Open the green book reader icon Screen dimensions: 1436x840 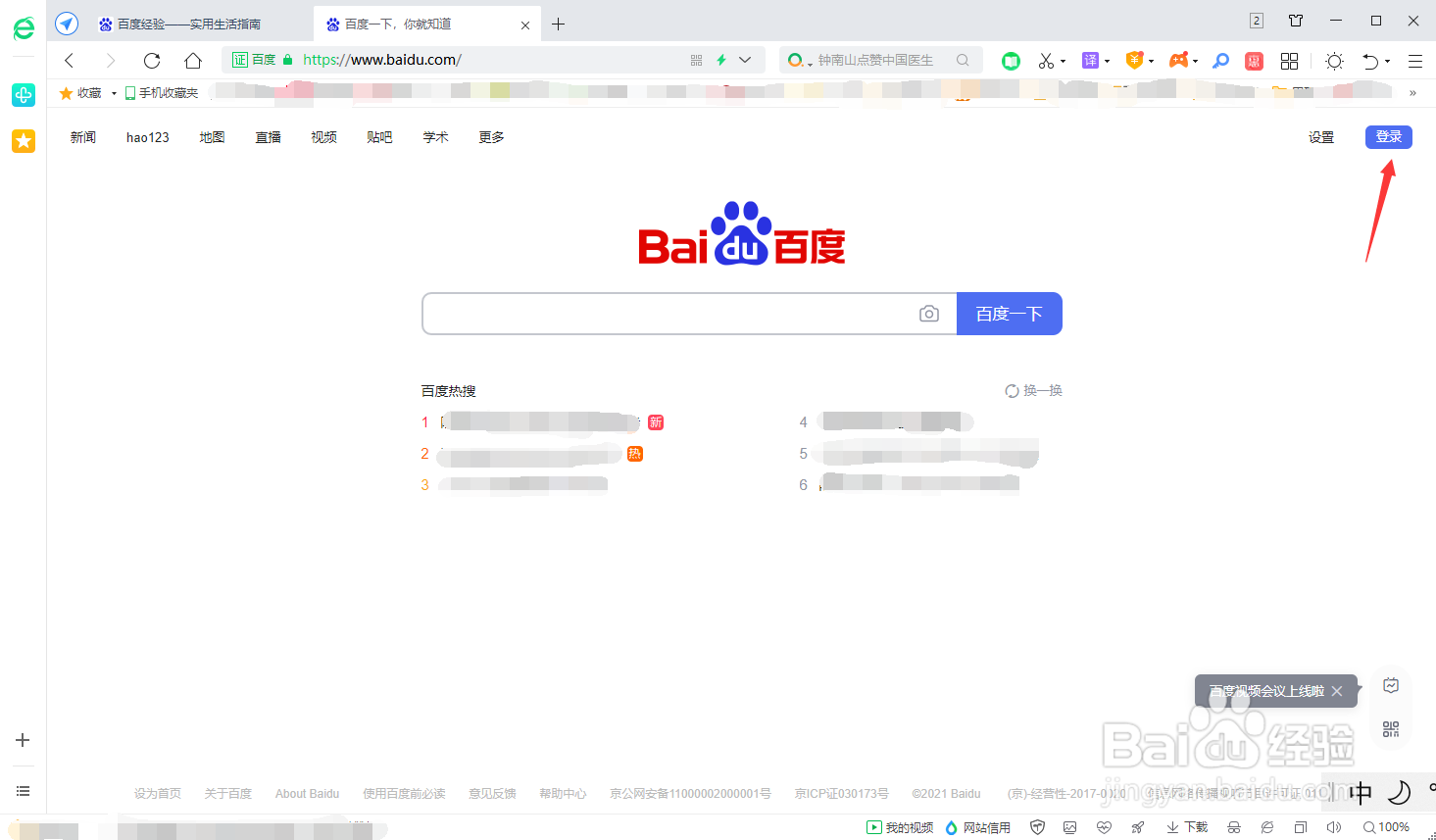tap(1011, 61)
